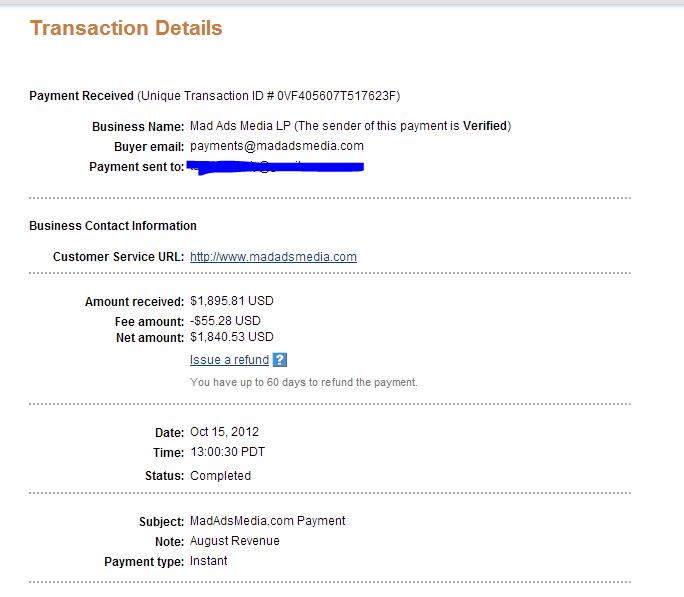Click the blue question mark help icon
This screenshot has height=597, width=684.
(280, 360)
